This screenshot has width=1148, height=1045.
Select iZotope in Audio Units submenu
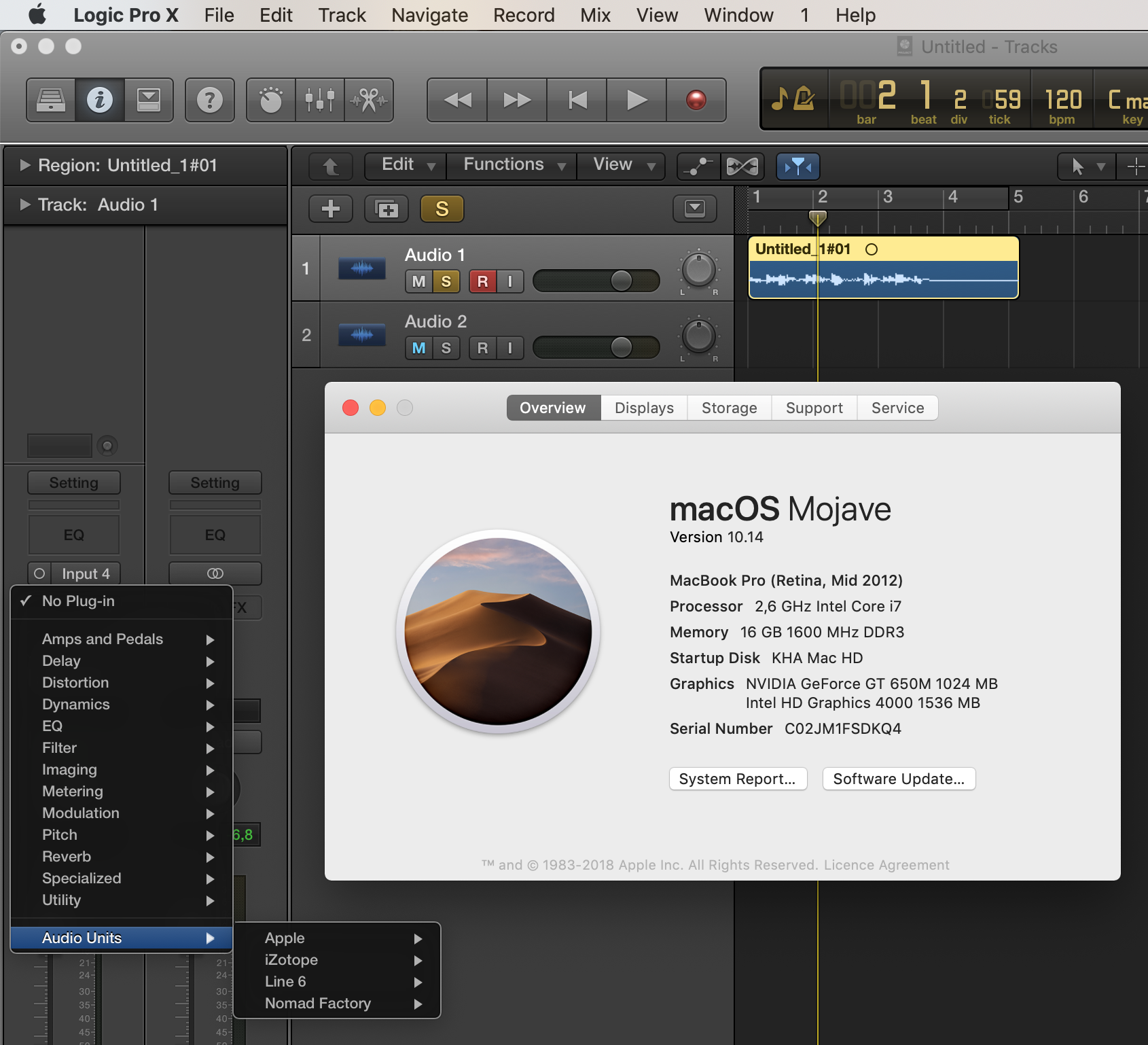(291, 959)
